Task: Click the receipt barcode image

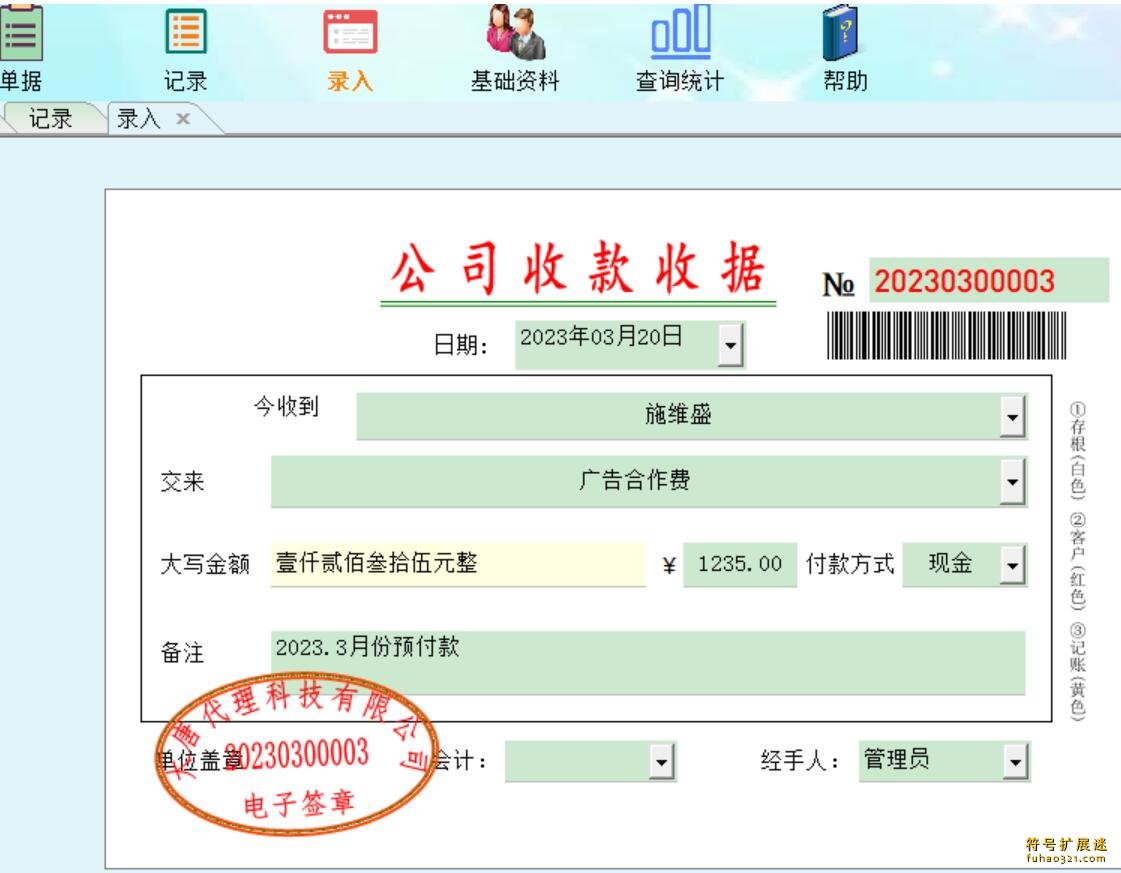Action: [x=947, y=335]
